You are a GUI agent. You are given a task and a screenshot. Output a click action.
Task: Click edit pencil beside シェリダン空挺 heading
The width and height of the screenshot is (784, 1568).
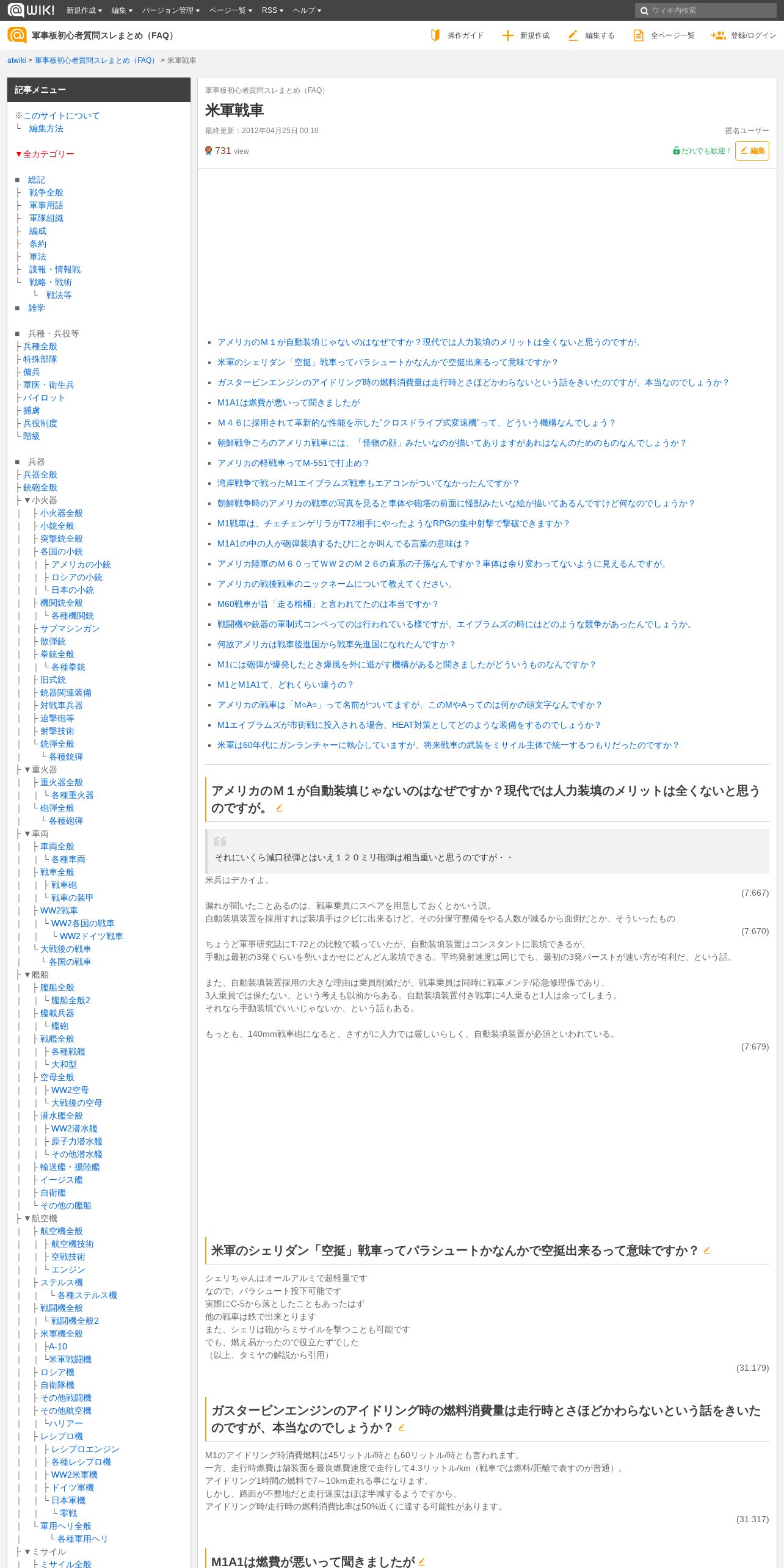click(707, 1250)
